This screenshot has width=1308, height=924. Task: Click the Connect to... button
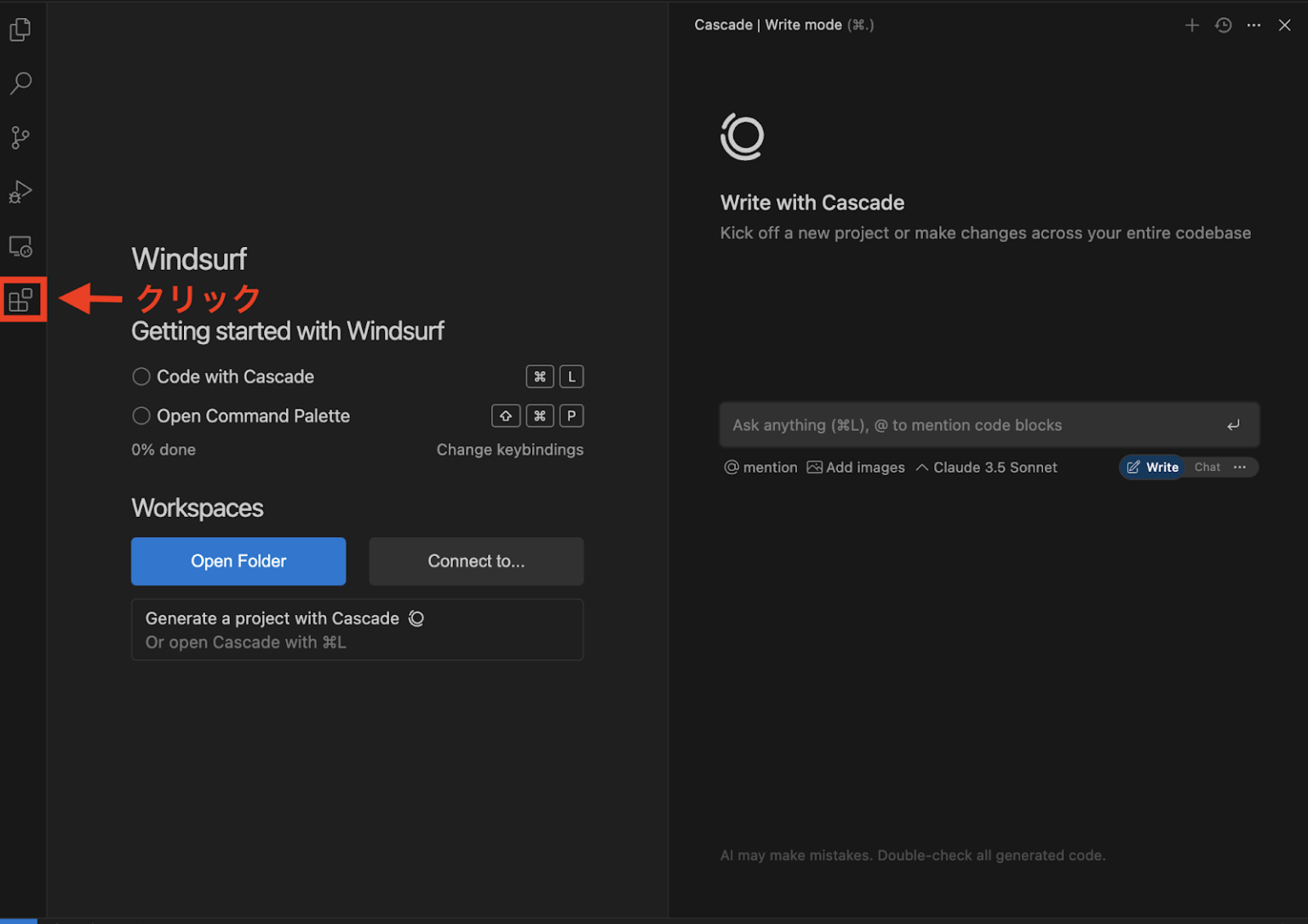(476, 561)
